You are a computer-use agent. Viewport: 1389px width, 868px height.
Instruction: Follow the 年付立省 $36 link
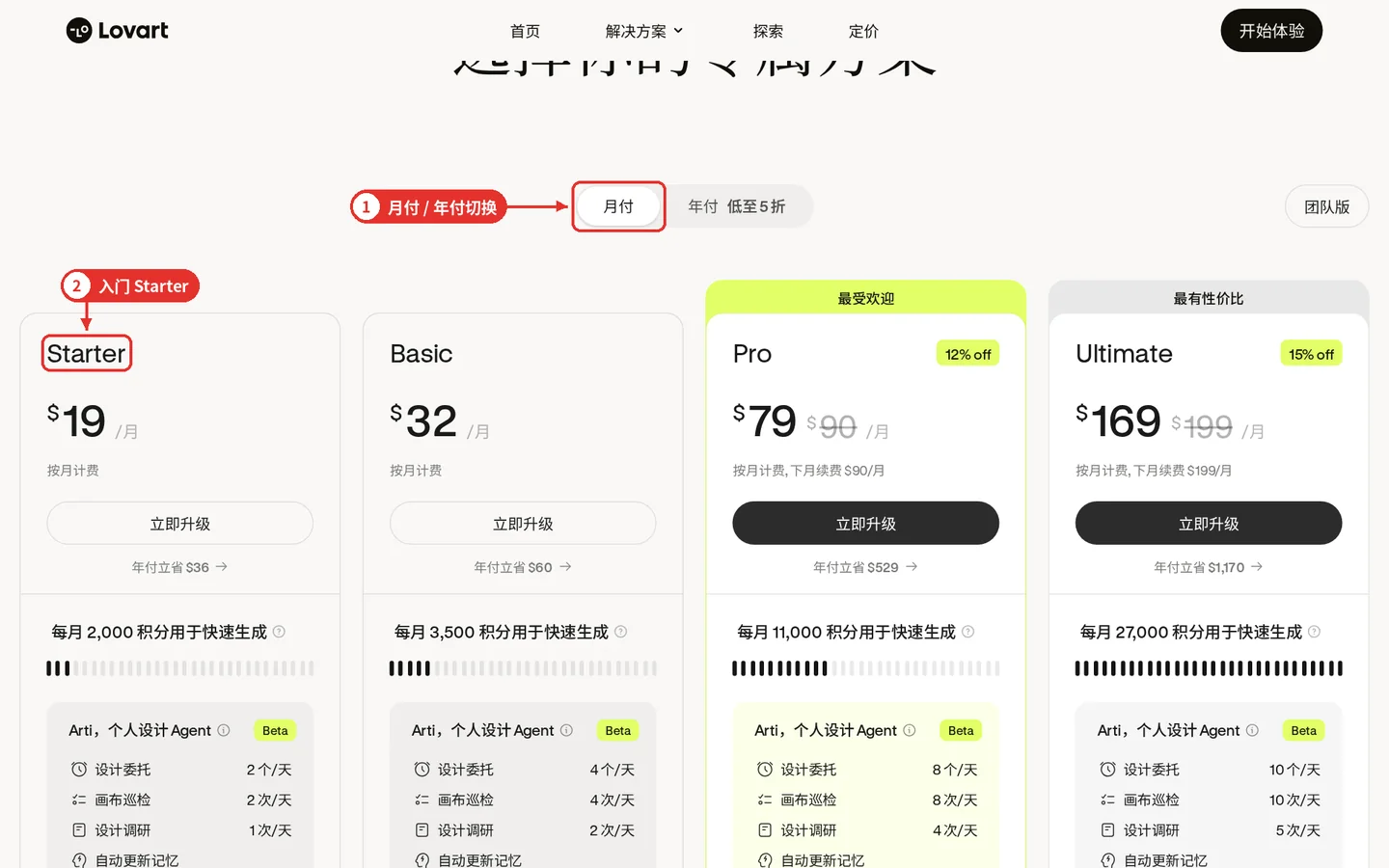[x=180, y=567]
